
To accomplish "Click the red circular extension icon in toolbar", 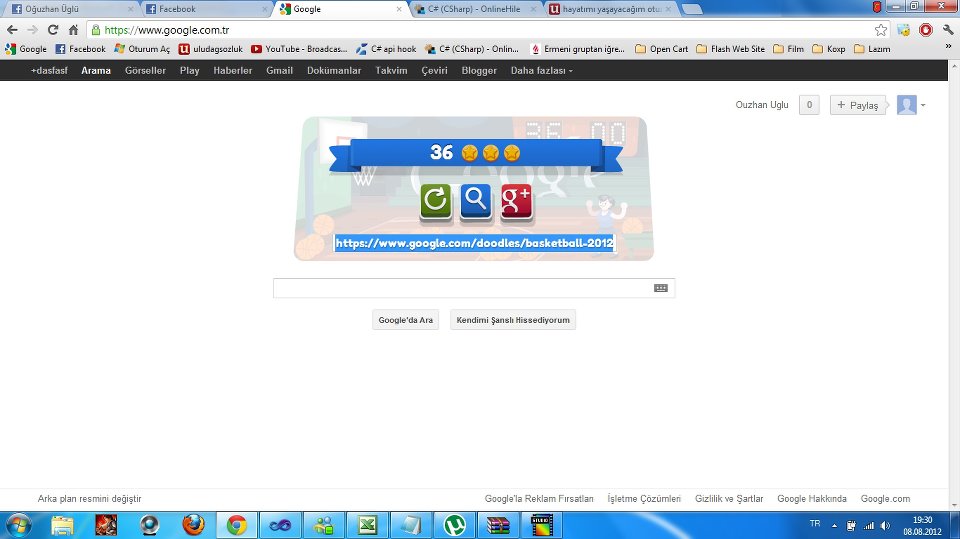I will click(926, 30).
